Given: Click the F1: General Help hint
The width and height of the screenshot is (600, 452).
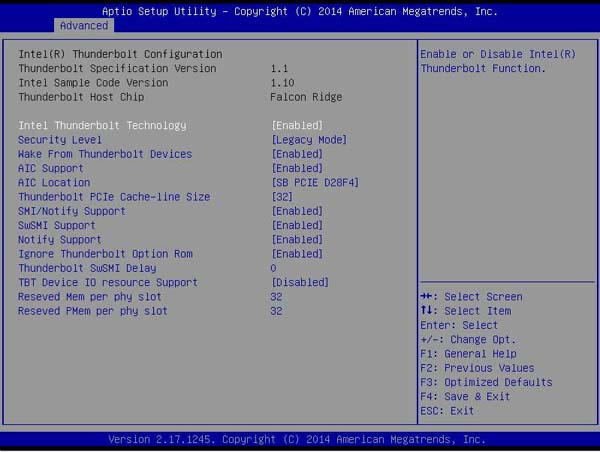Looking at the screenshot, I should (468, 354).
